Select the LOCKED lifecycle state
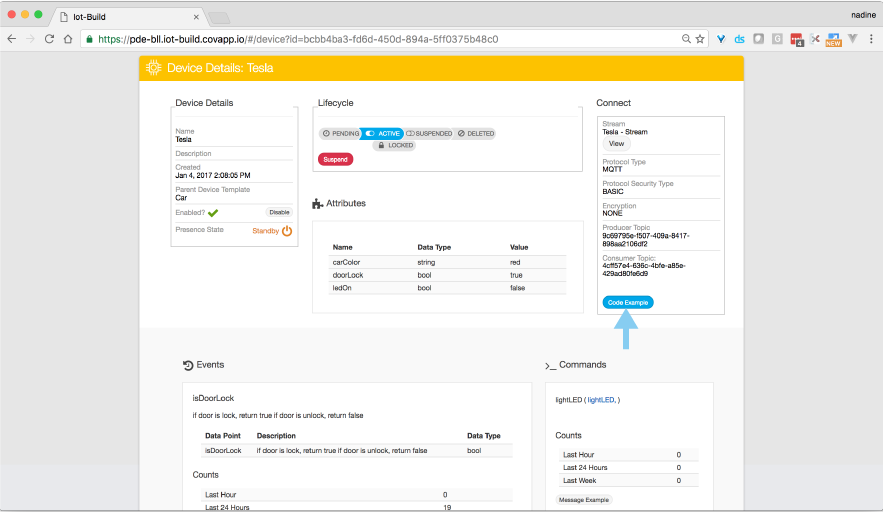The height and width of the screenshot is (512, 883). pos(394,145)
